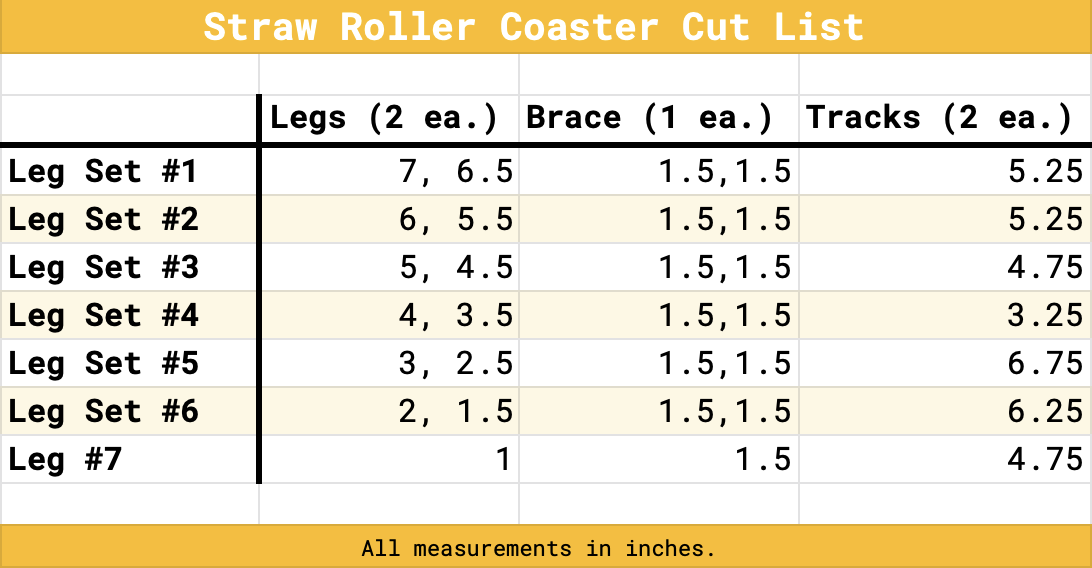1092x568 pixels.
Task: Click the tracks cell showing 6.25
Action: pyautogui.click(x=1045, y=412)
